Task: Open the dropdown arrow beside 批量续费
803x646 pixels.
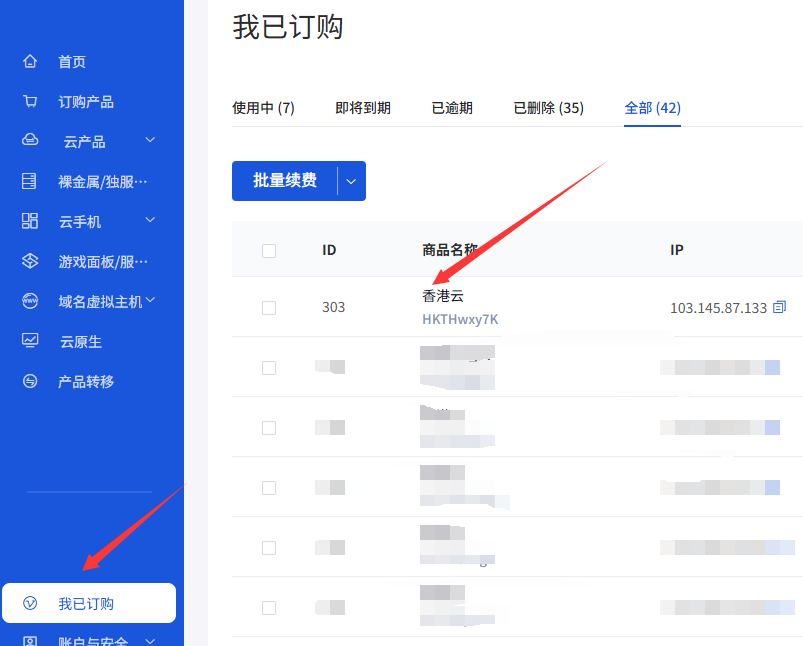Action: click(351, 181)
